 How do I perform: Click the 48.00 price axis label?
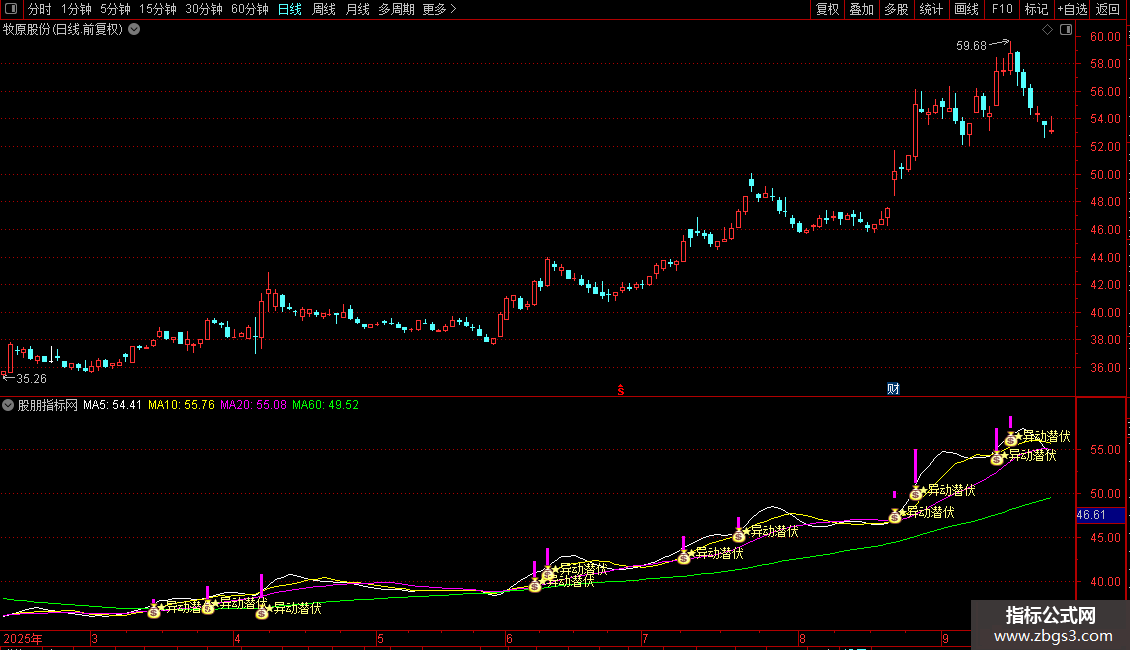coord(1105,202)
